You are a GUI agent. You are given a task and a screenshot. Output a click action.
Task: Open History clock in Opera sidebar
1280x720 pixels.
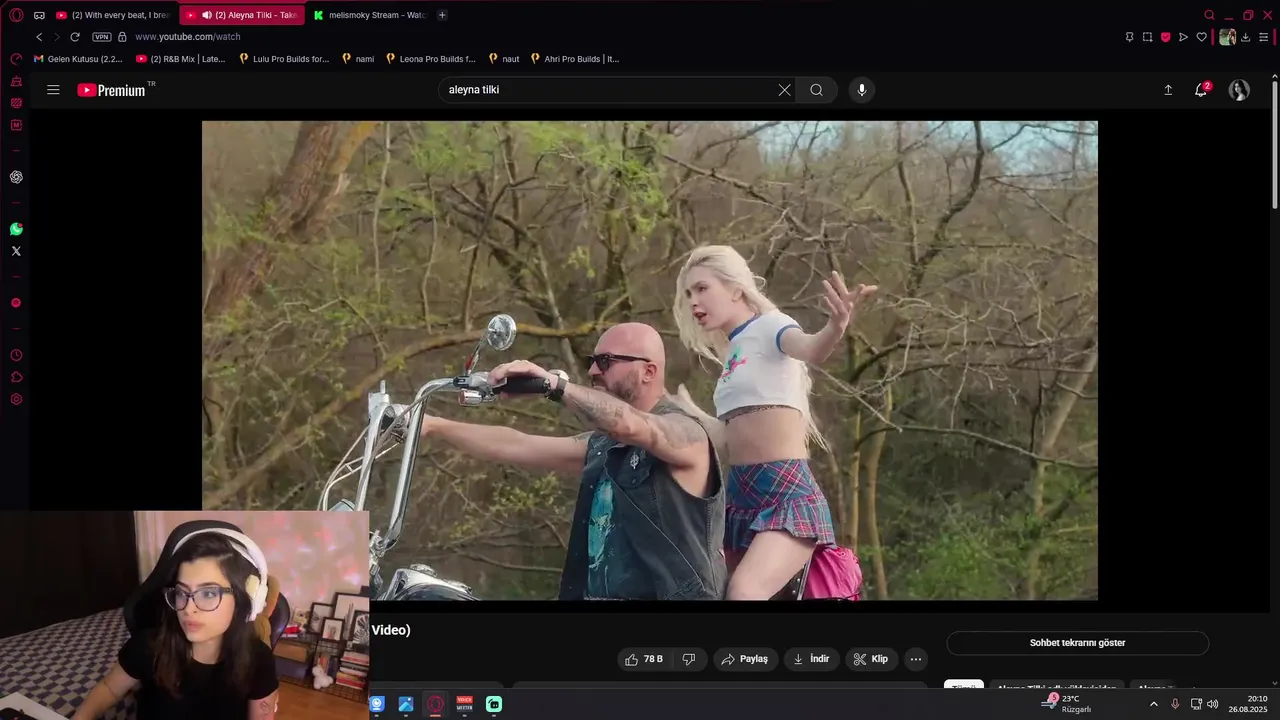[x=16, y=355]
